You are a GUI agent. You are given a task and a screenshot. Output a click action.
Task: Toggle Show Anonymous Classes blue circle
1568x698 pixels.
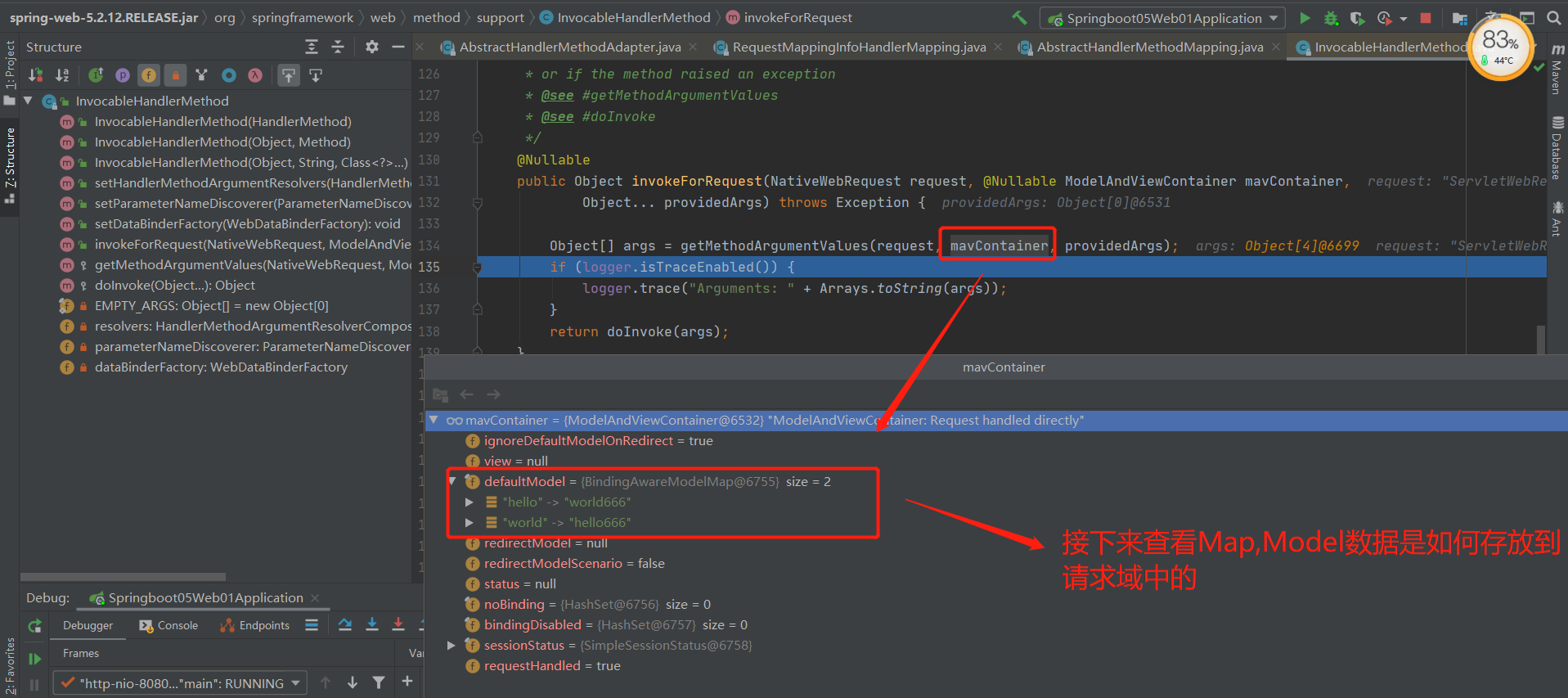pos(229,75)
